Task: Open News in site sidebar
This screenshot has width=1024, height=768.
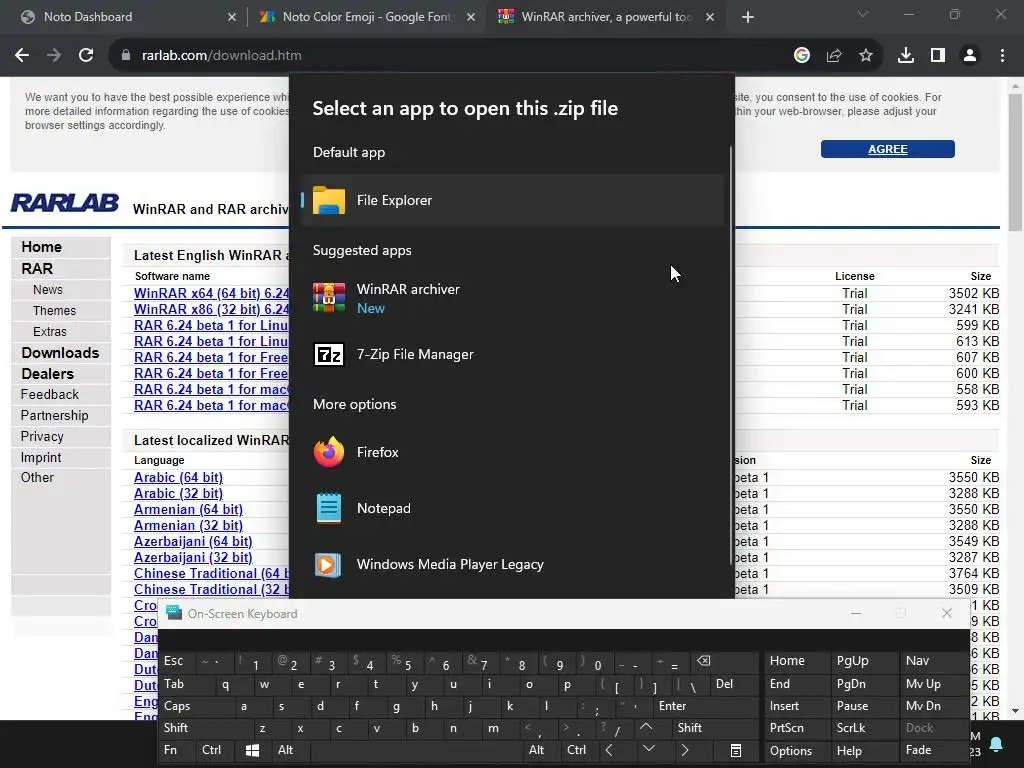Action: [48, 289]
